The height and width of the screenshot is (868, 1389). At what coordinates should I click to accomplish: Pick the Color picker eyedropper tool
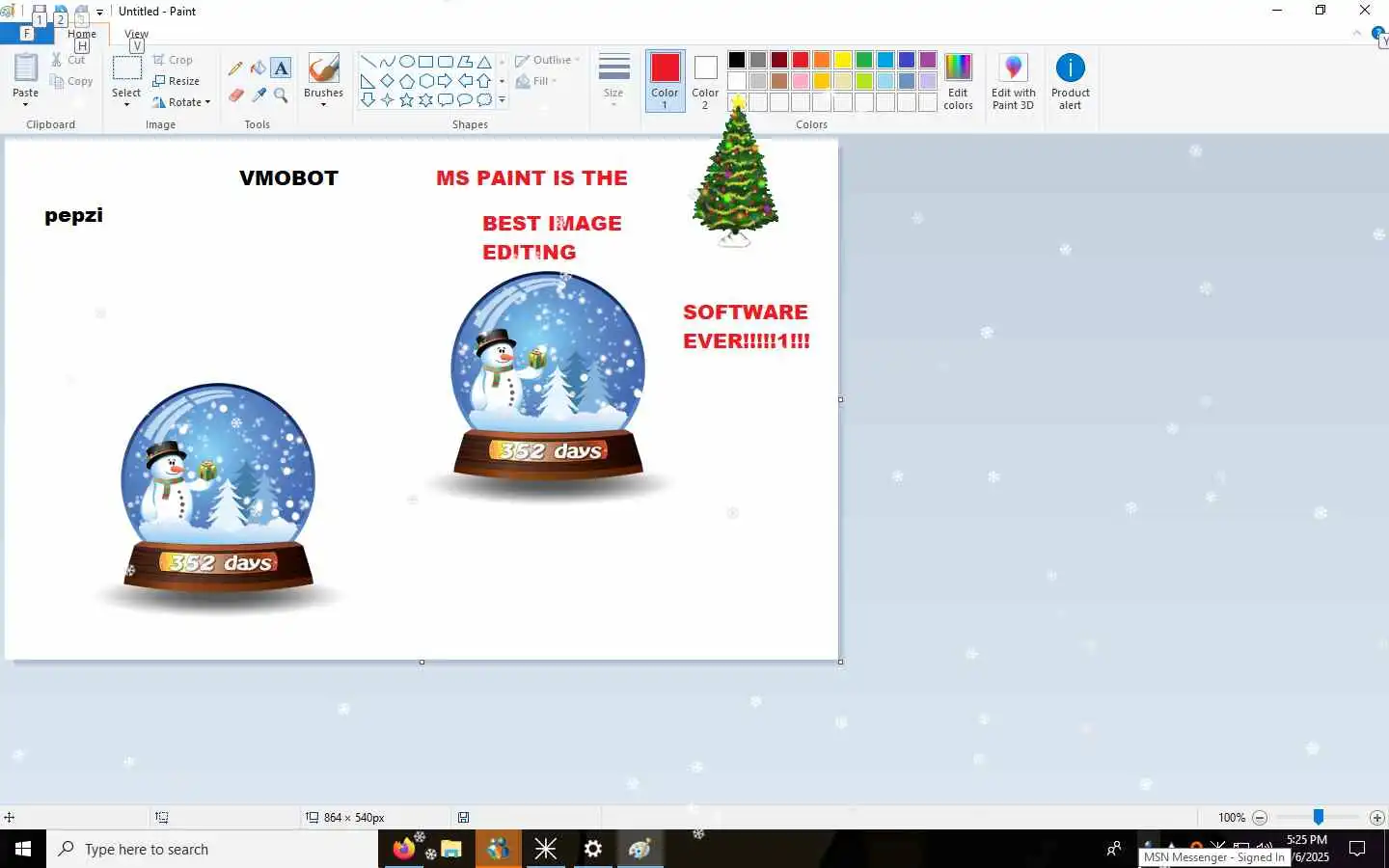[x=258, y=95]
